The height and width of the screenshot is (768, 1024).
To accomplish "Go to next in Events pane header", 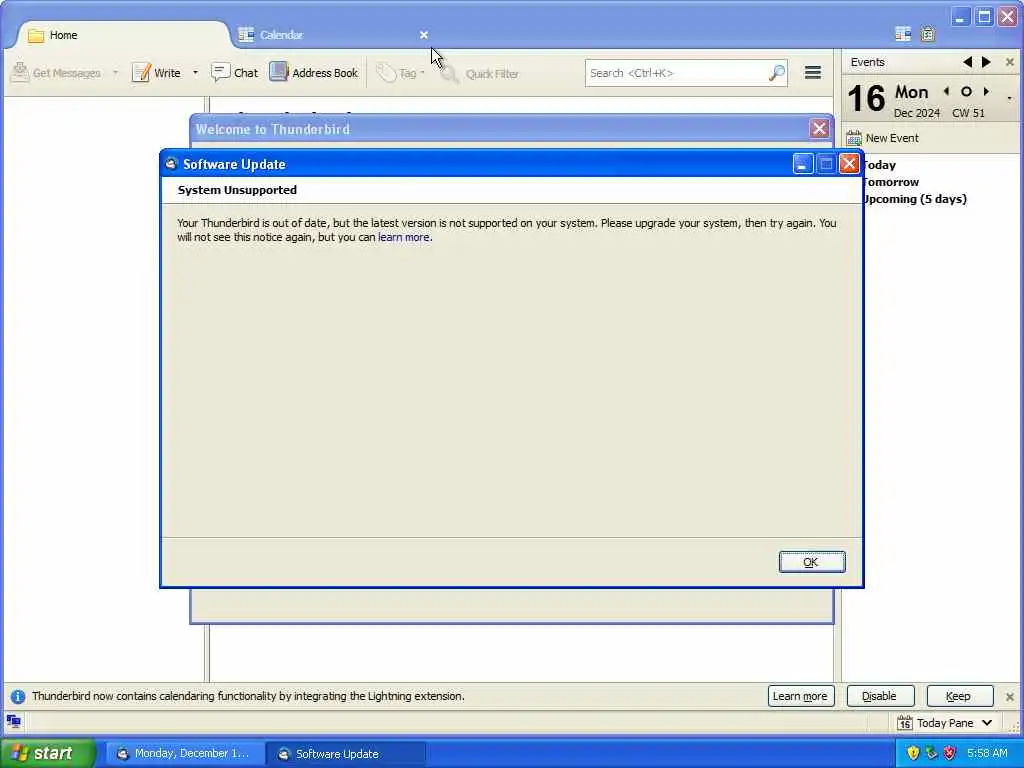I will pyautogui.click(x=986, y=62).
